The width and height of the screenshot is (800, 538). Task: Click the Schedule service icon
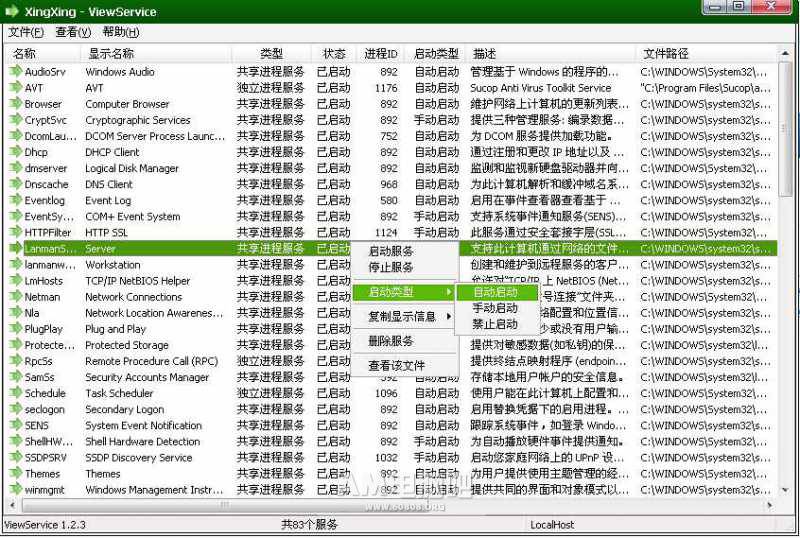tap(16, 393)
